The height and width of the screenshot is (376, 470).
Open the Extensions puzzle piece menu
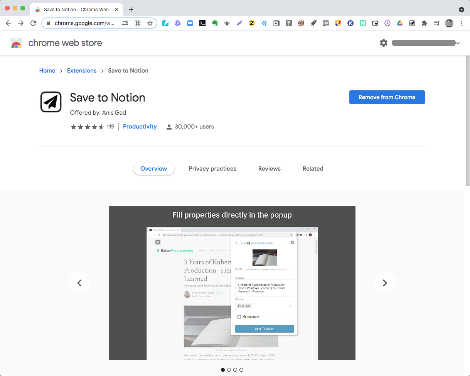(x=424, y=23)
